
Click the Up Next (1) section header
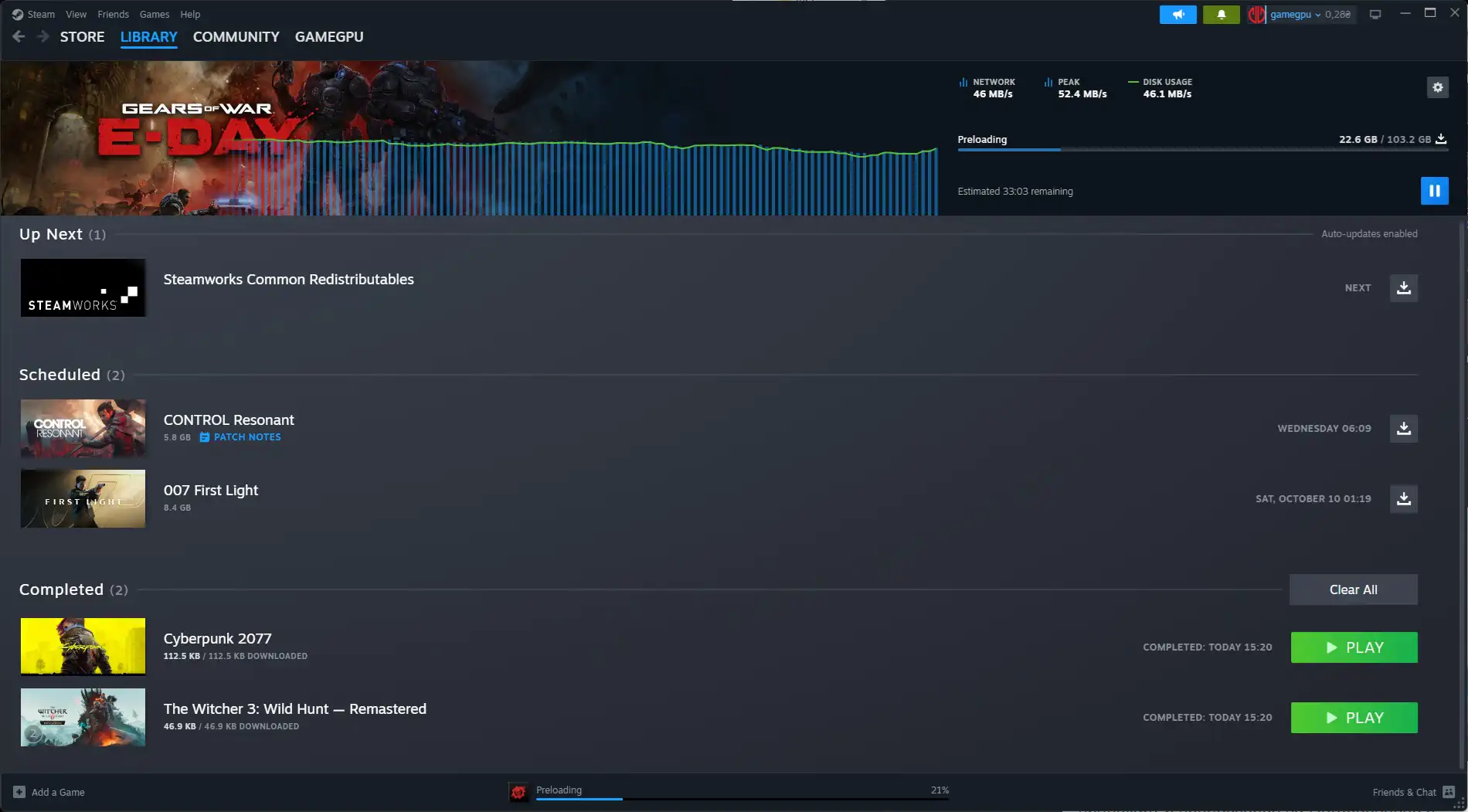click(x=63, y=234)
